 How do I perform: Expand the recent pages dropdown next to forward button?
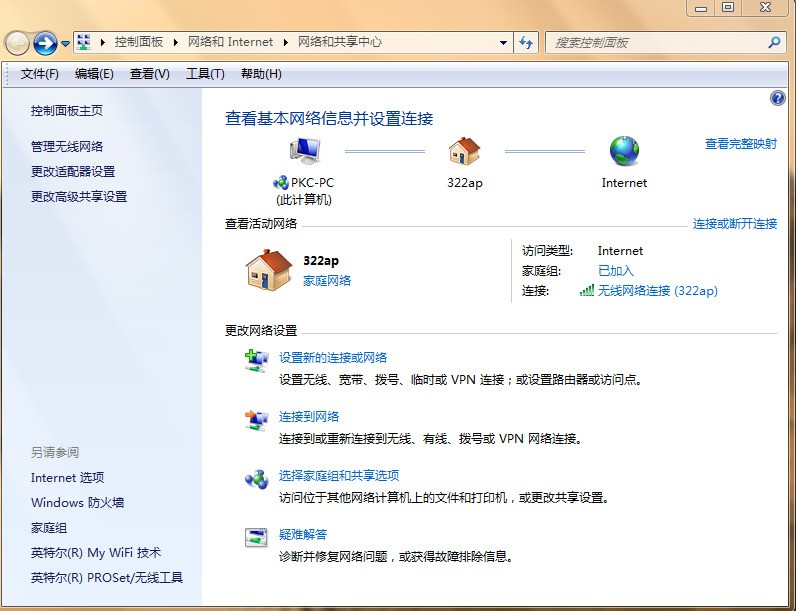coord(66,44)
